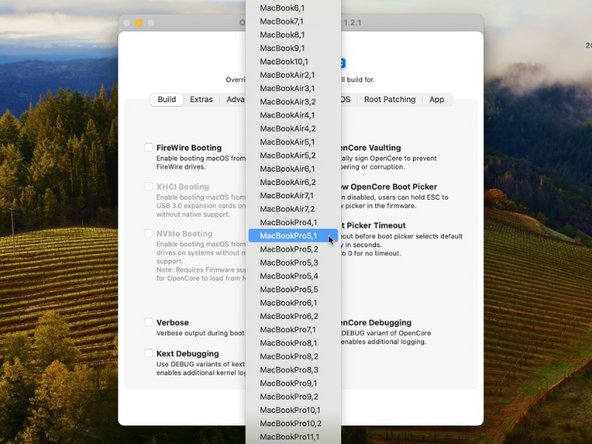Choose the MacBookAir4,1 model
592x444 pixels.
[x=293, y=115]
